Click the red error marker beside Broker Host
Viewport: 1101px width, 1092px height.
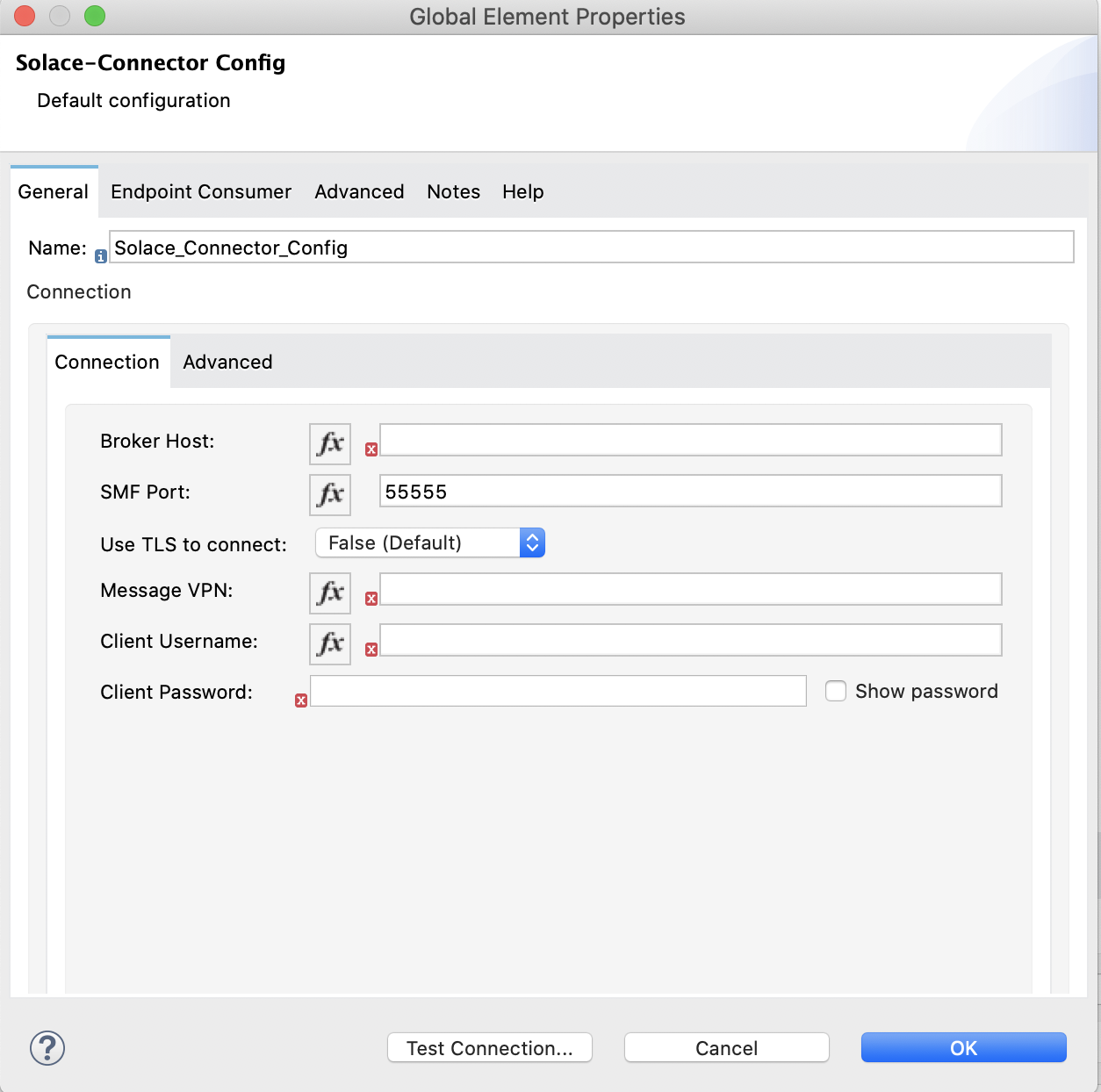coord(371,449)
